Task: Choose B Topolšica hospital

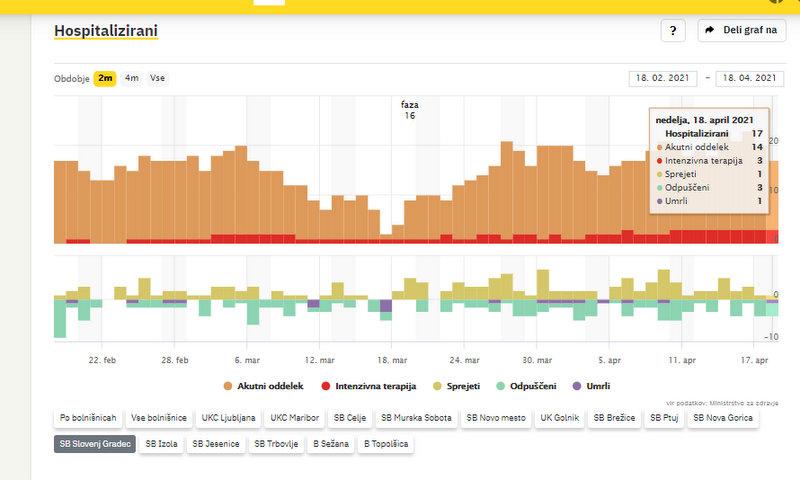Action: [x=387, y=443]
